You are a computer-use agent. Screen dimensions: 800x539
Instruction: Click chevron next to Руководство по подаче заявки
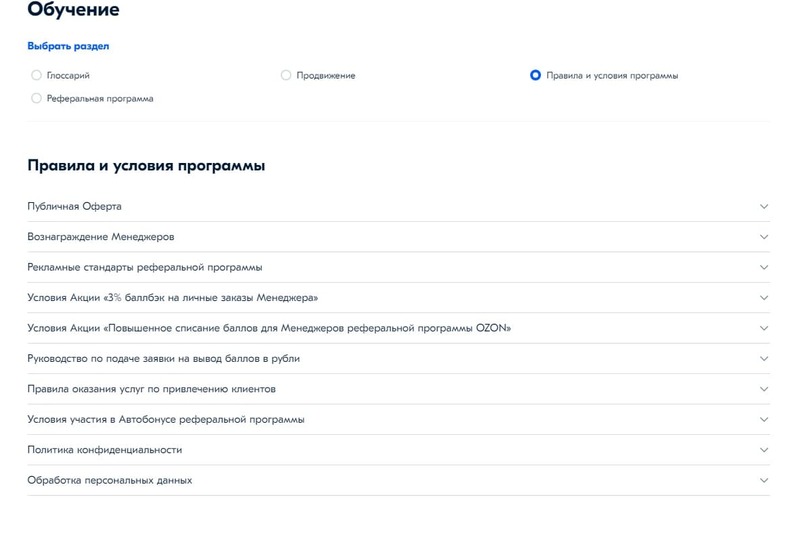click(x=764, y=359)
